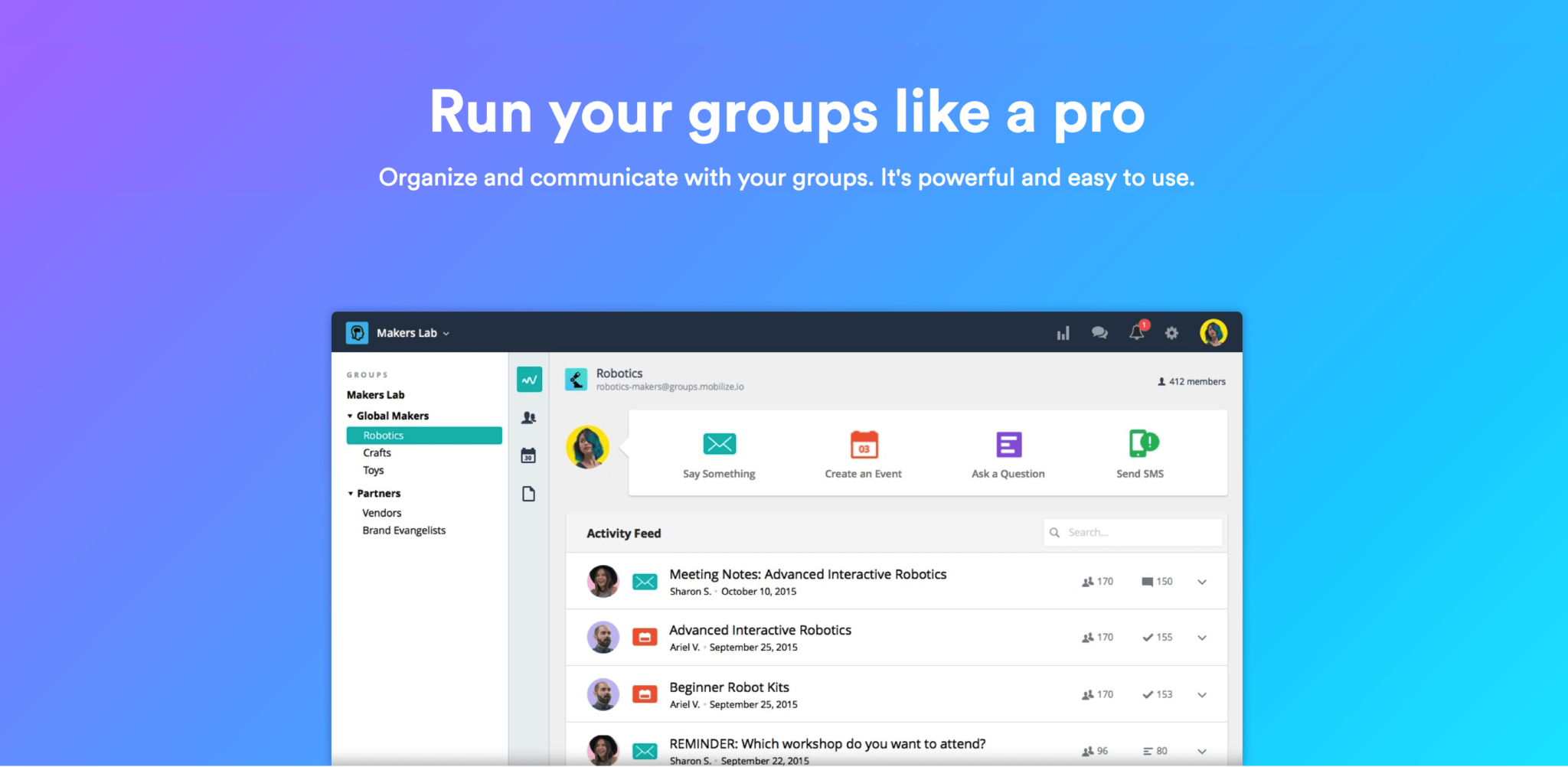
Task: Open the calendar sidebar icon
Action: tap(528, 455)
